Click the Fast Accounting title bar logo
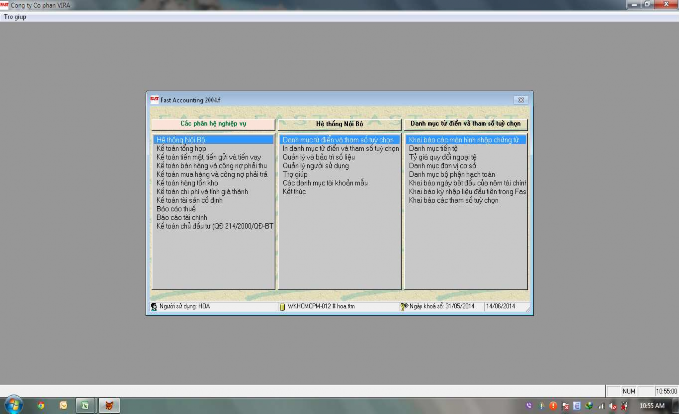The image size is (679, 414). [155, 100]
